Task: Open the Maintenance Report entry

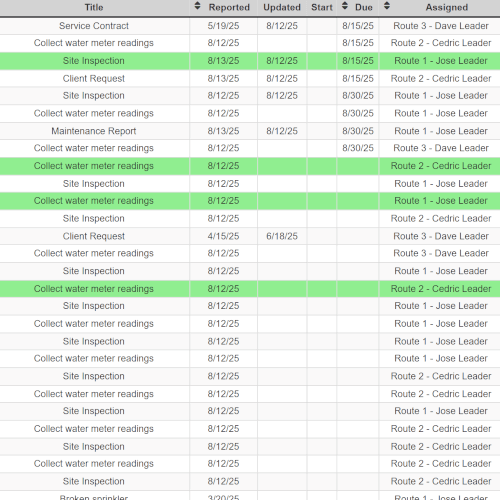Action: (x=94, y=131)
